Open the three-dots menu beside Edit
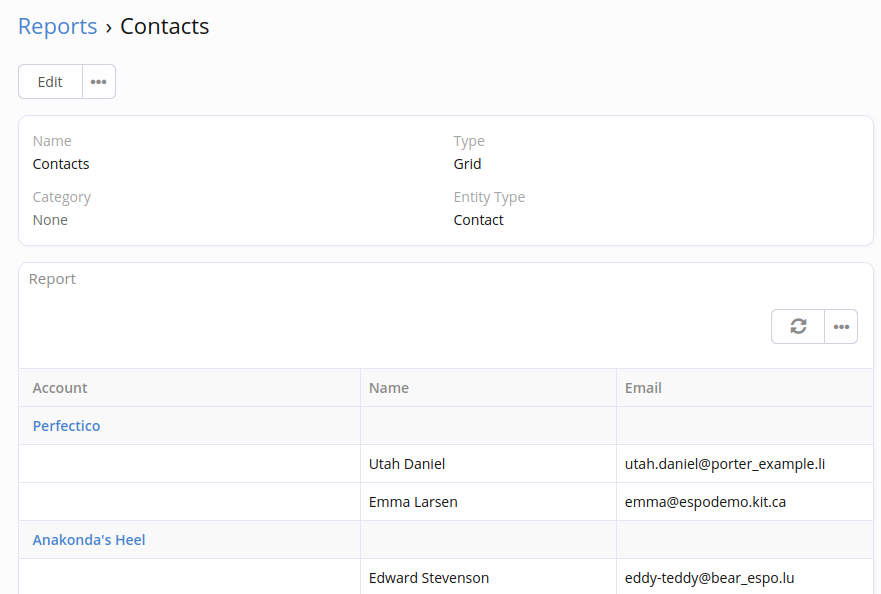This screenshot has height=594, width=881. 99,82
